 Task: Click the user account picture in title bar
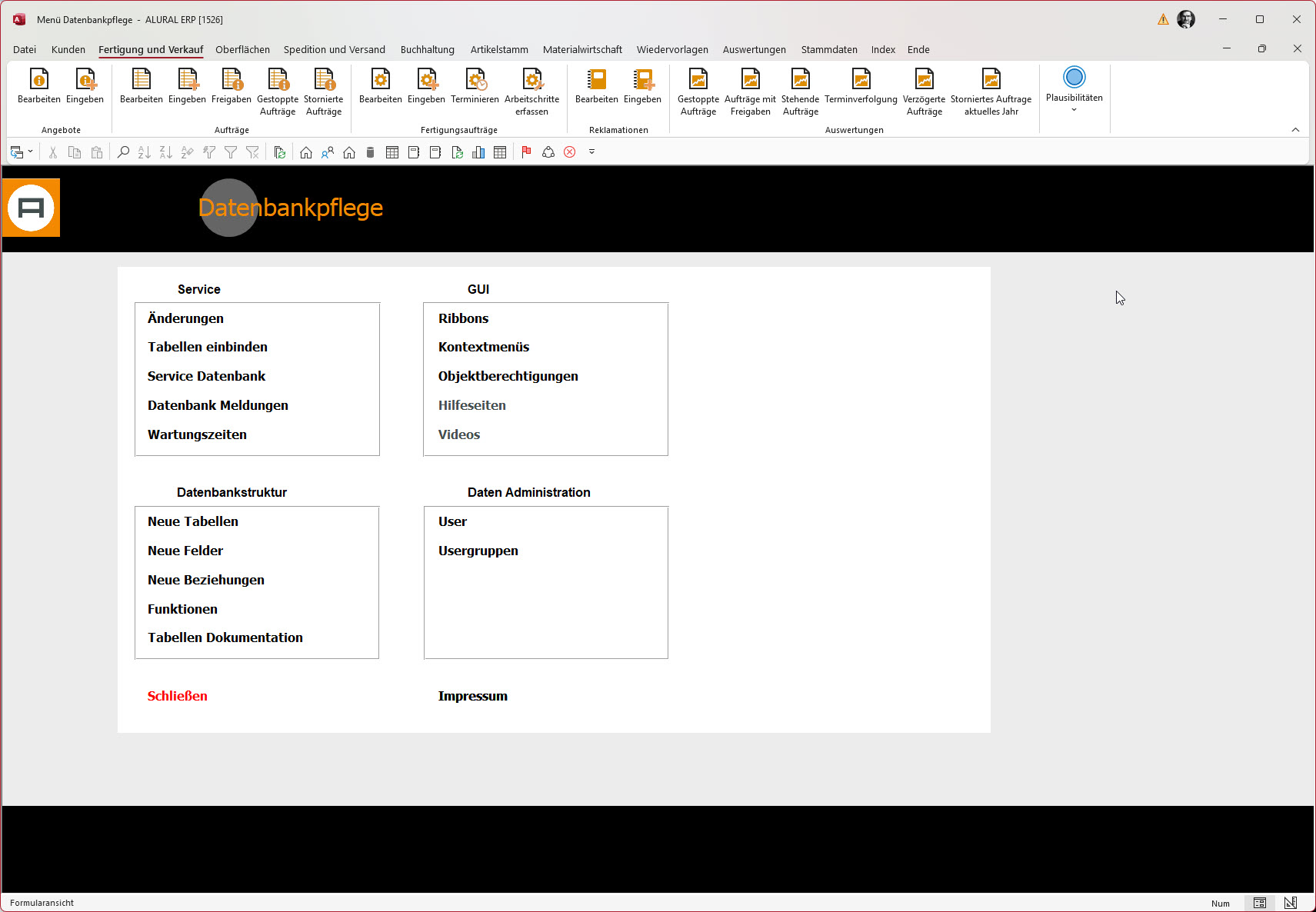coord(1186,19)
